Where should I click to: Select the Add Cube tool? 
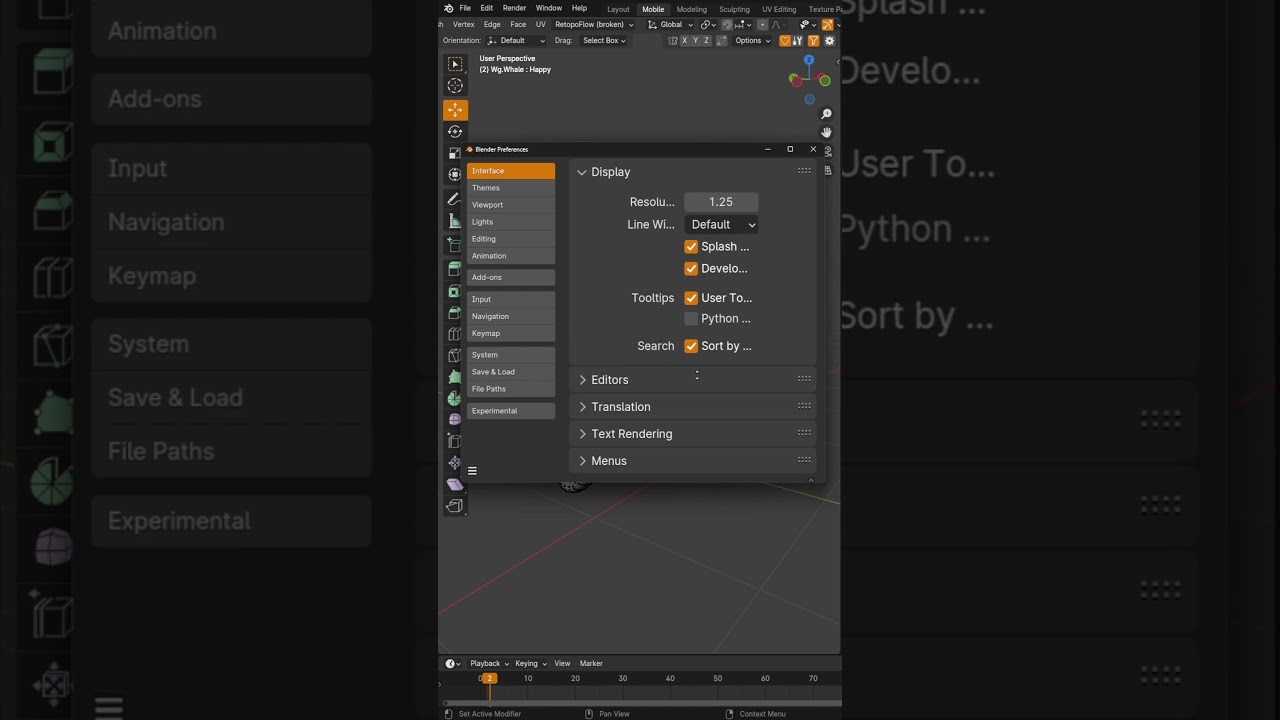coord(453,244)
